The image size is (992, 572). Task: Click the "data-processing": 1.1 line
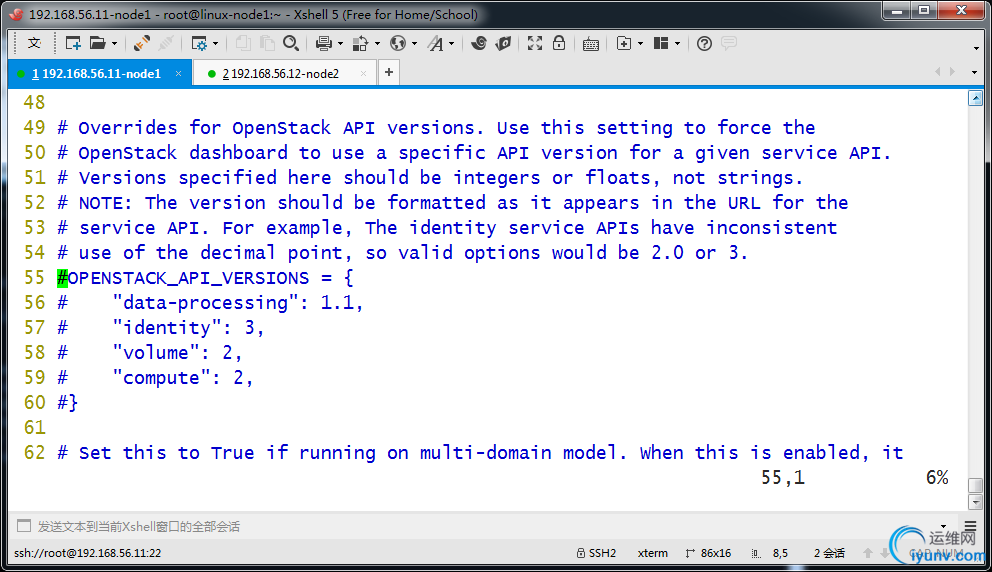pyautogui.click(x=211, y=302)
